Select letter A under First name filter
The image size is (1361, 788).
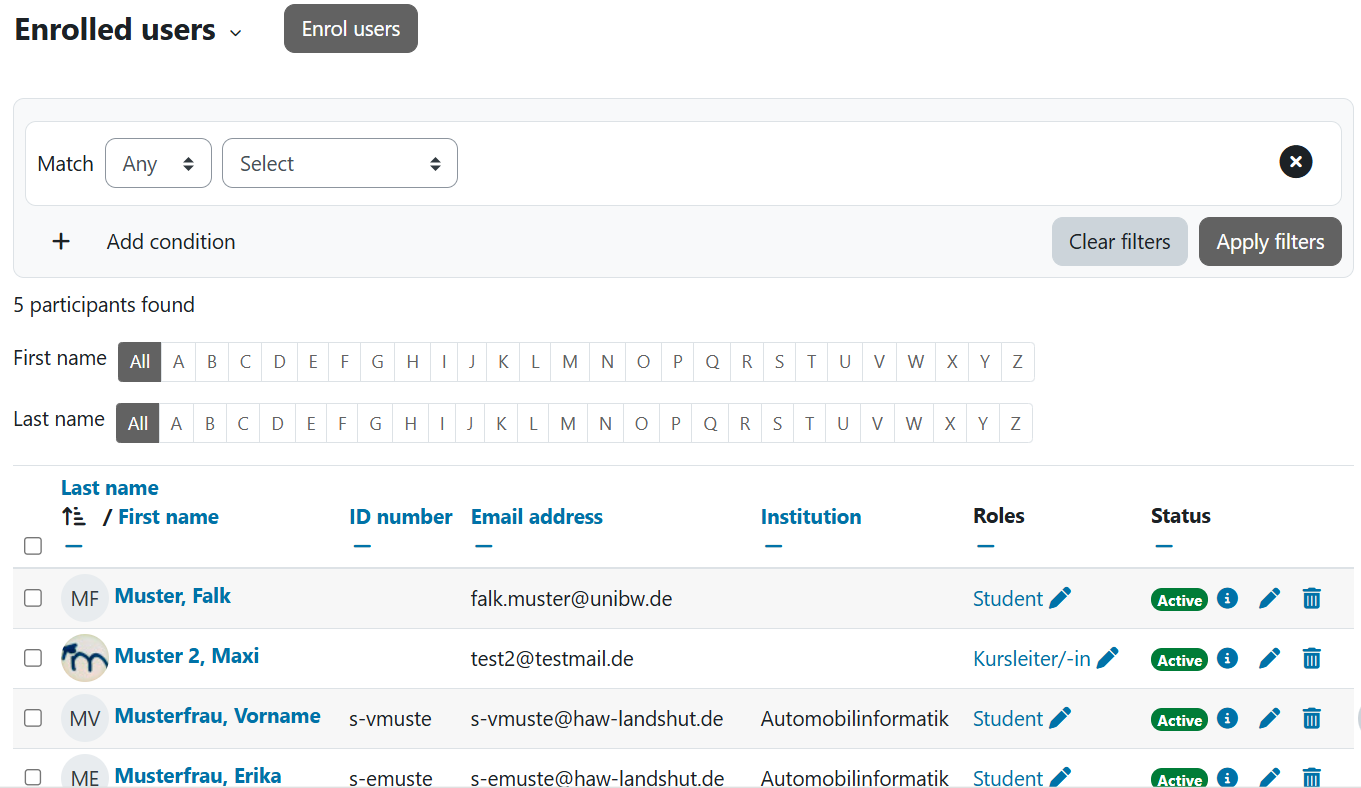coord(178,361)
